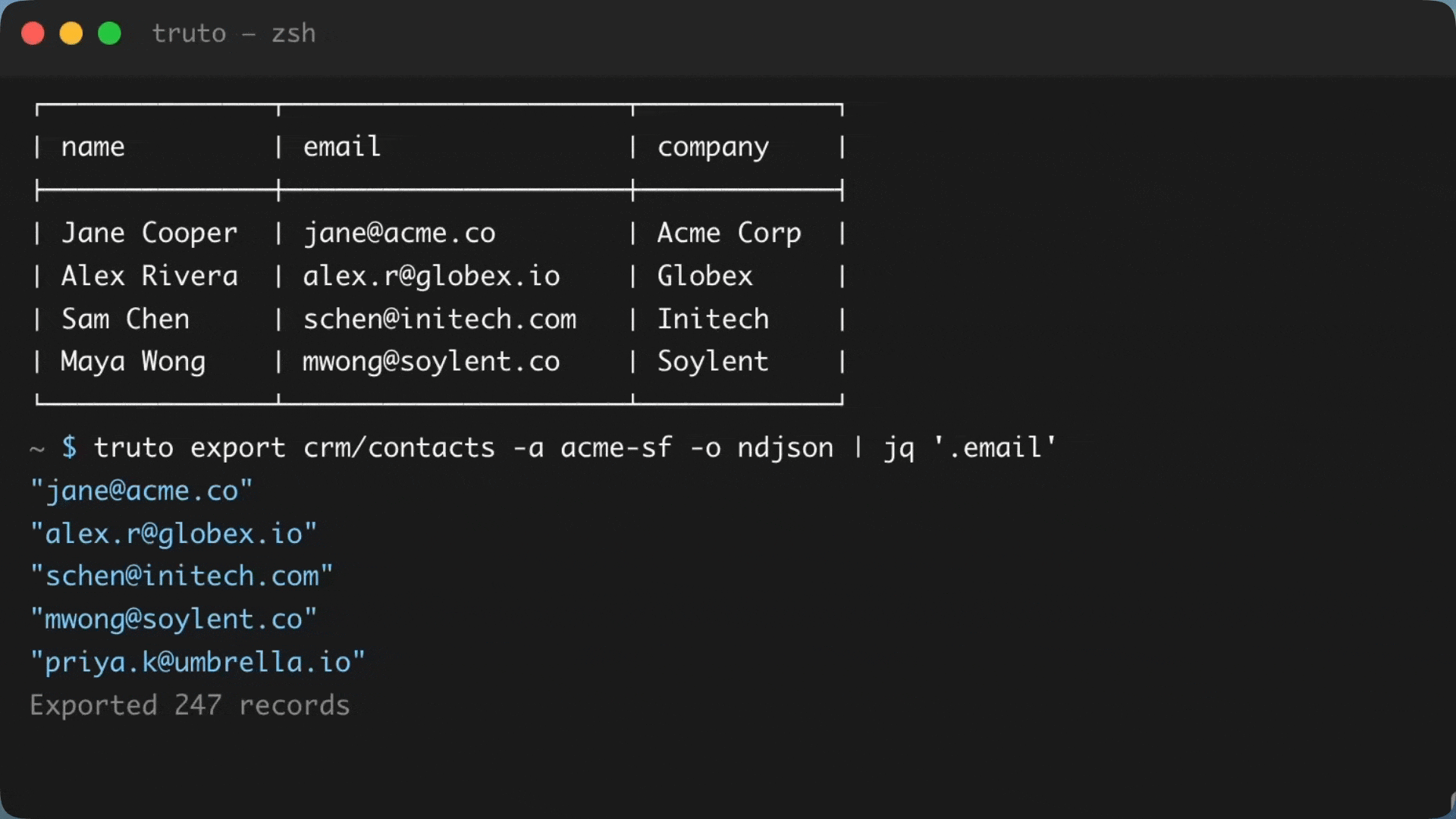Click 'truto' in the command line
Screen dimensions: 1456x819
(133, 447)
